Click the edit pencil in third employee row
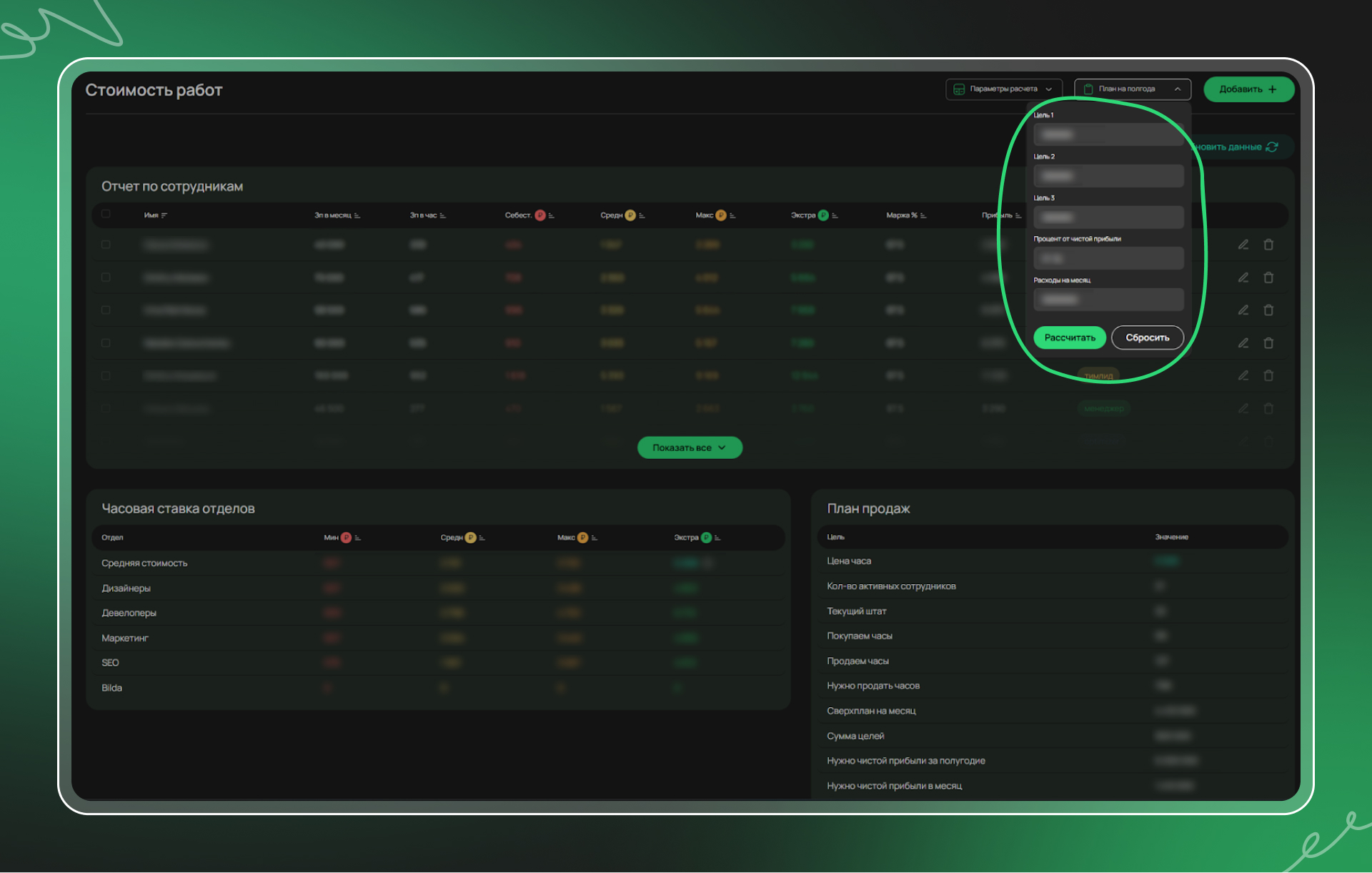This screenshot has width=1372, height=873. click(1243, 310)
